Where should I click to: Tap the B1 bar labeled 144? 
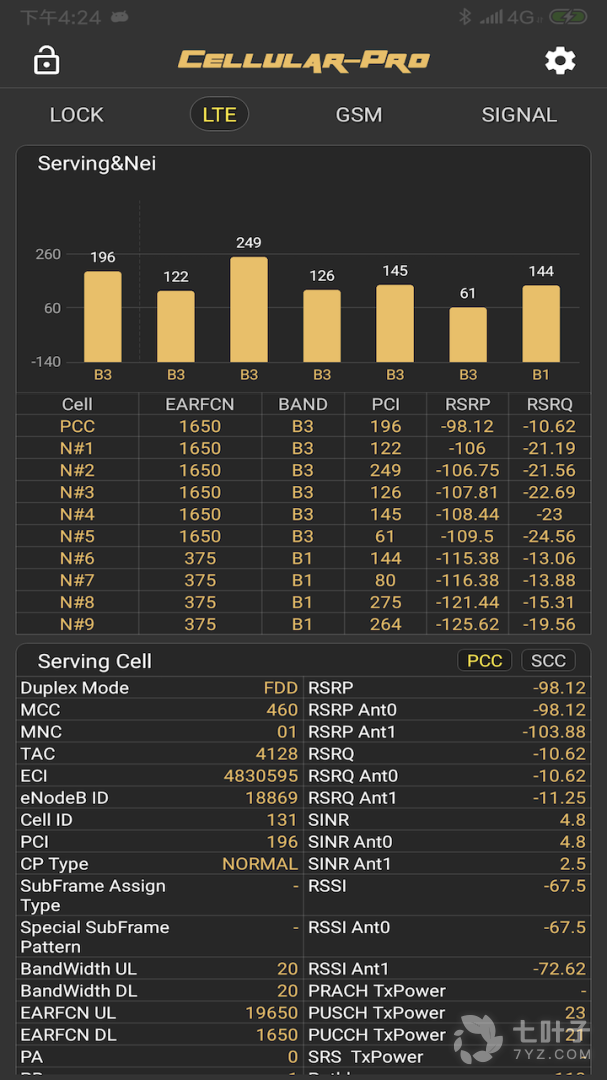(x=541, y=323)
